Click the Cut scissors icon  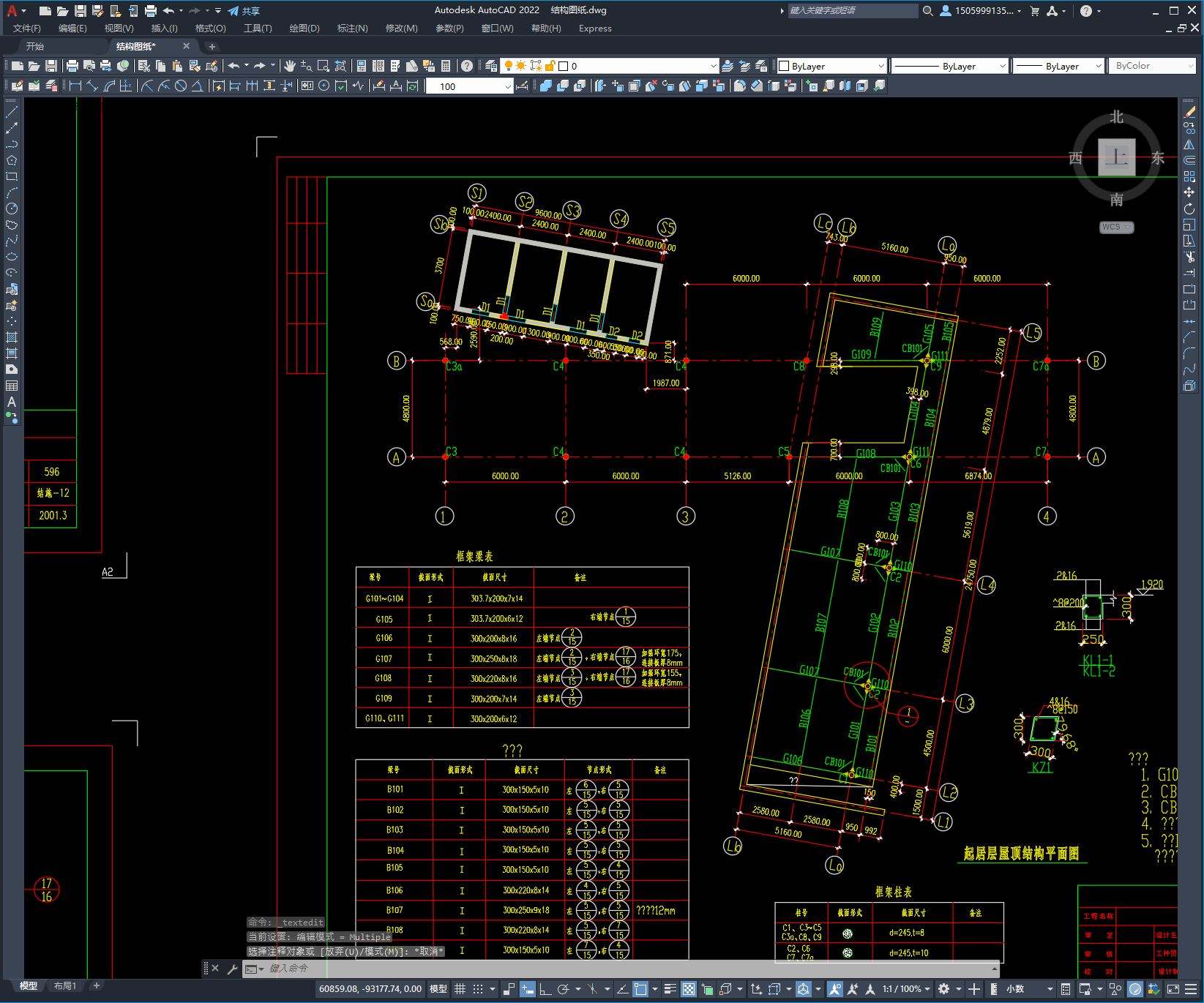tap(144, 66)
